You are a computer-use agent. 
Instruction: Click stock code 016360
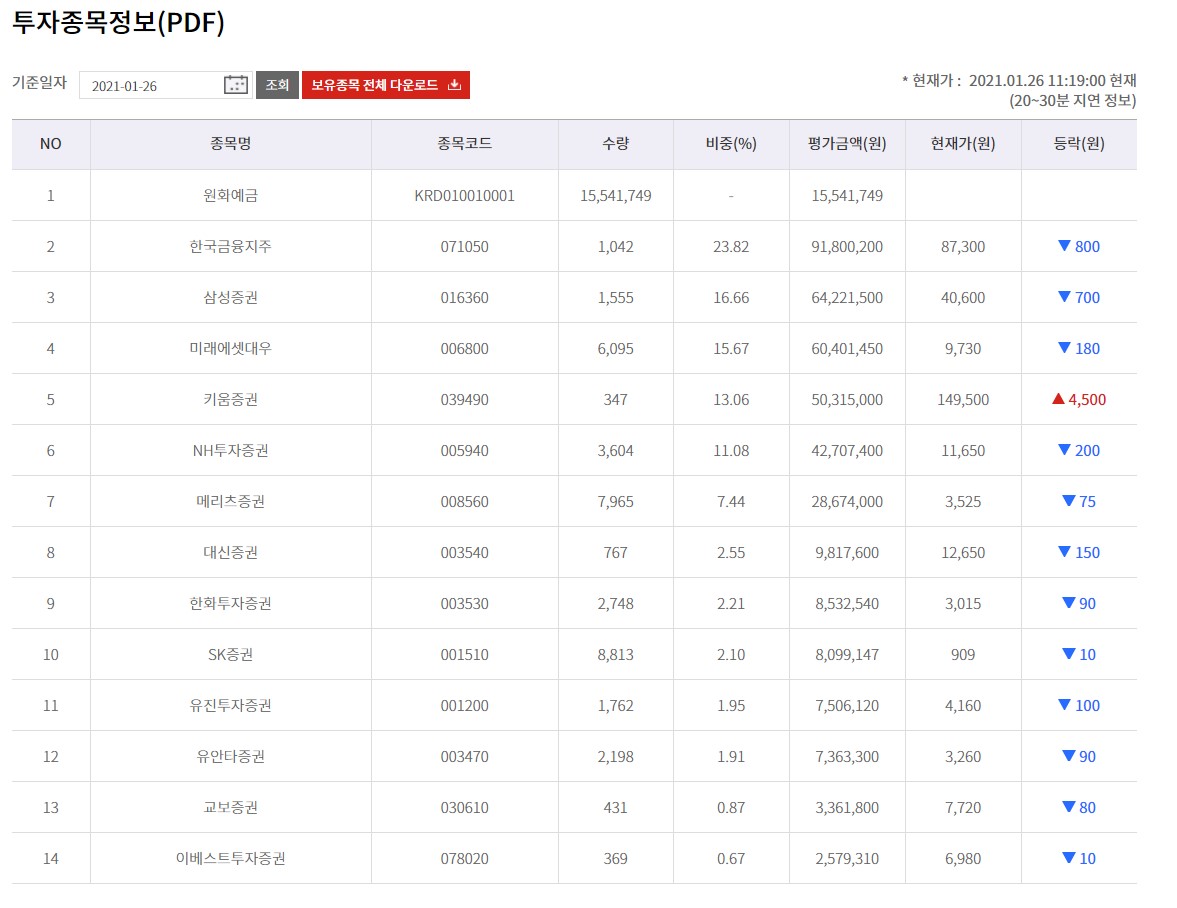click(465, 298)
